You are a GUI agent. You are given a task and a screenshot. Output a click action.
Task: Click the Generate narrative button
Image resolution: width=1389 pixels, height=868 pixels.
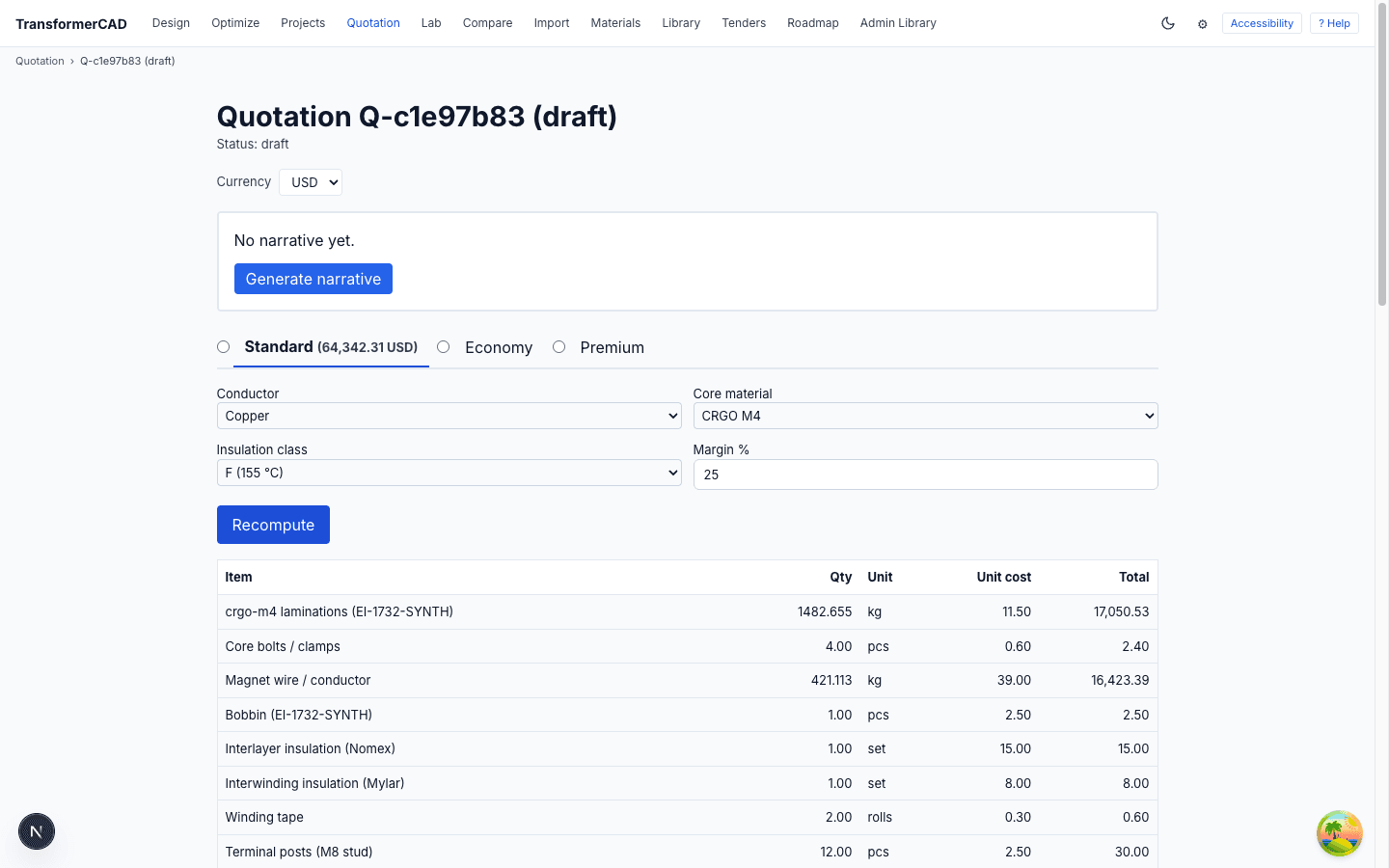[x=313, y=279]
